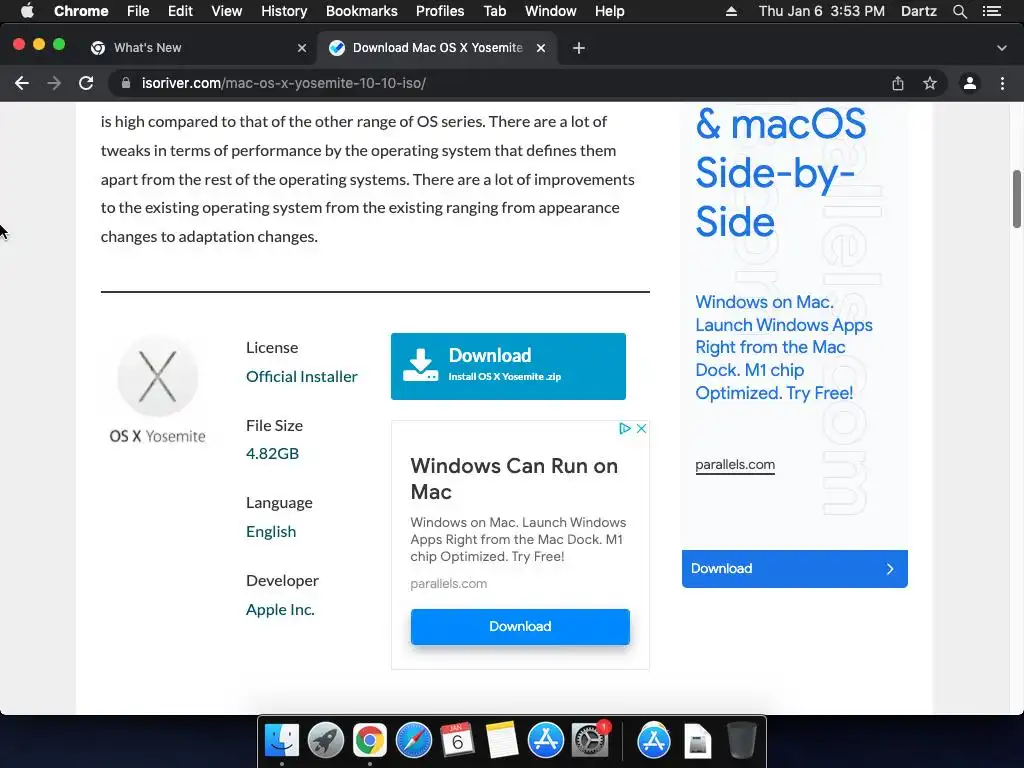1024x768 pixels.
Task: Click Download in the Windows Can Run on Mac ad
Action: pyautogui.click(x=520, y=626)
